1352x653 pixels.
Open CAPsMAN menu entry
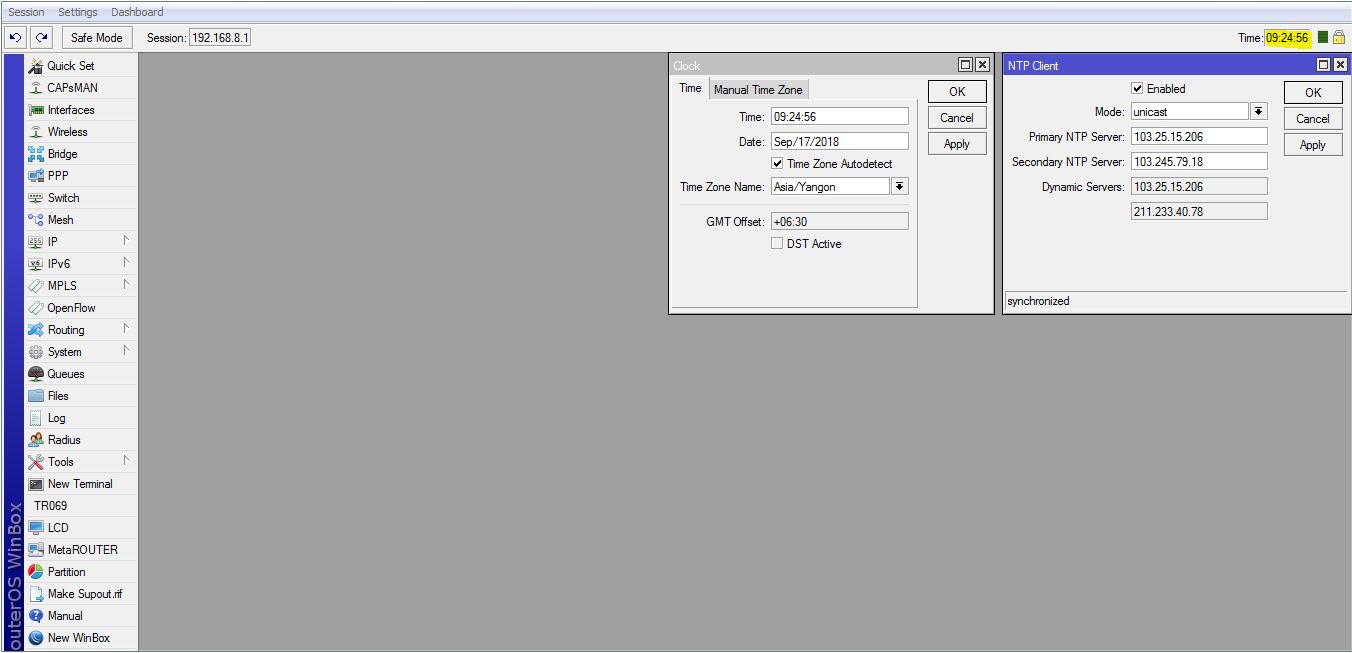81,88
